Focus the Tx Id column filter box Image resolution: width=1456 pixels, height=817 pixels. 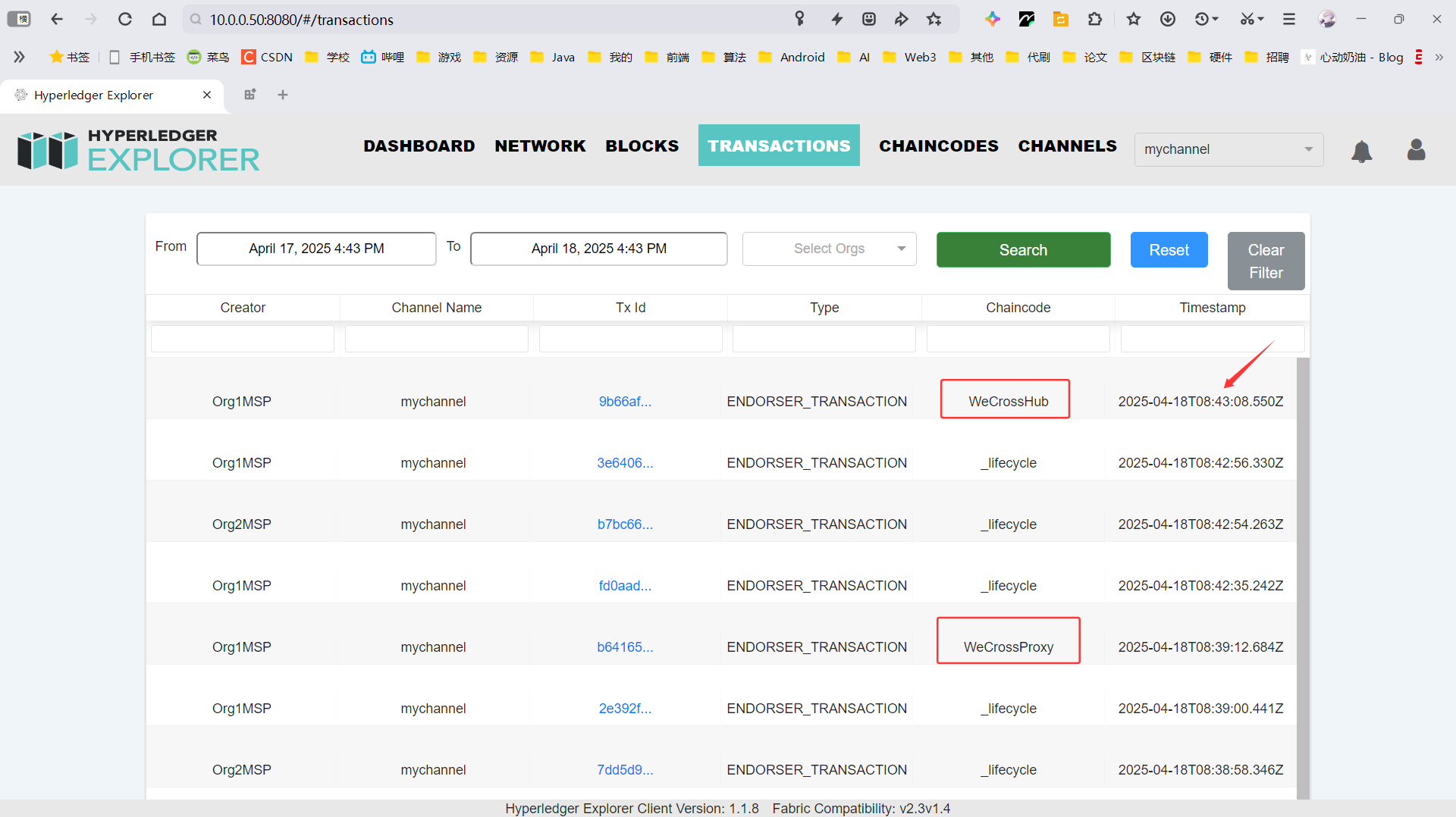tap(630, 339)
